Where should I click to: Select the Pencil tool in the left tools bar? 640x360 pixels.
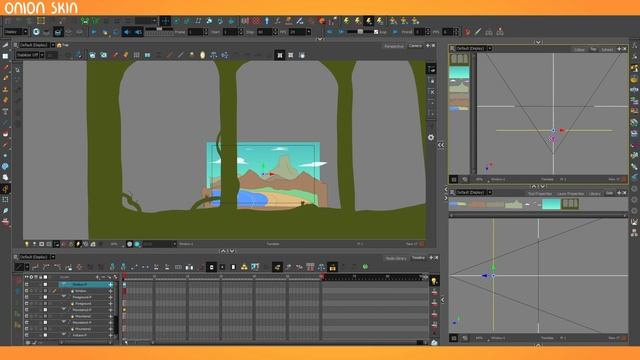[x=5, y=78]
